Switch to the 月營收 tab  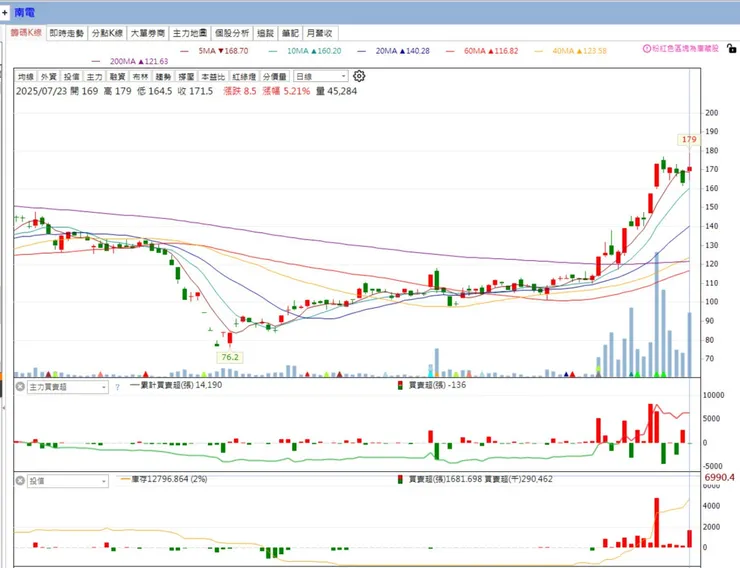(320, 33)
